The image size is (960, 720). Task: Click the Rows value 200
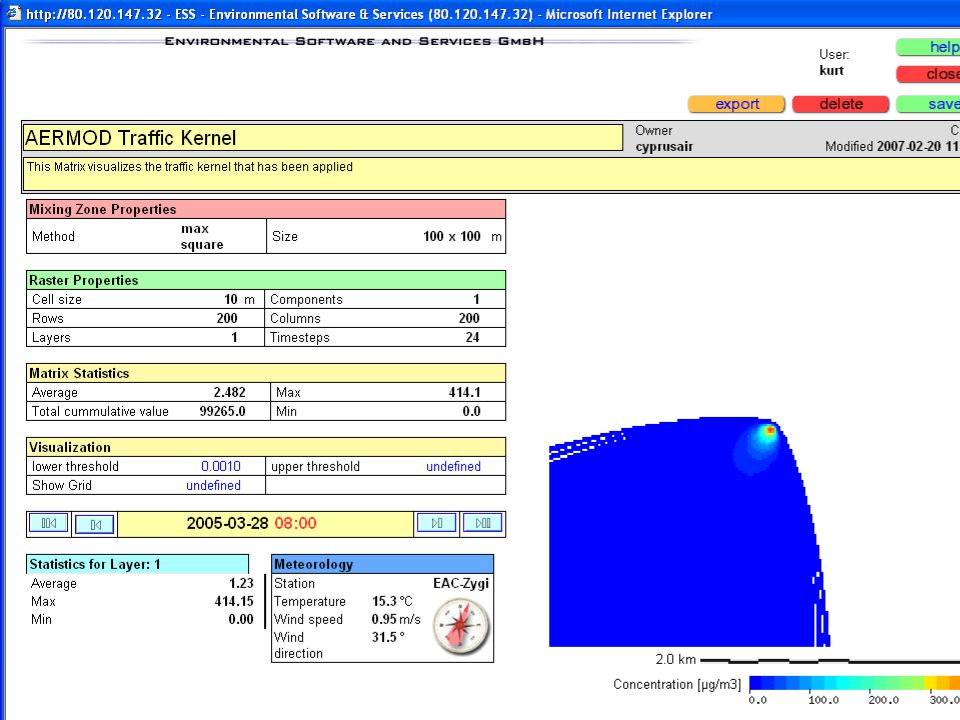227,318
